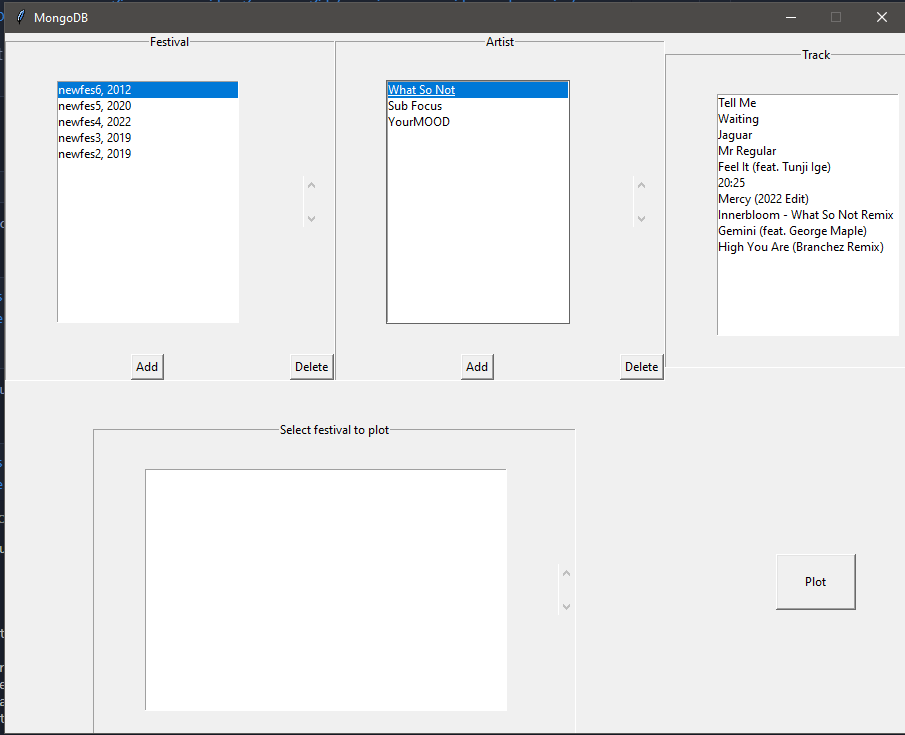905x735 pixels.
Task: Choose artist YourMOOD
Action: click(x=478, y=122)
